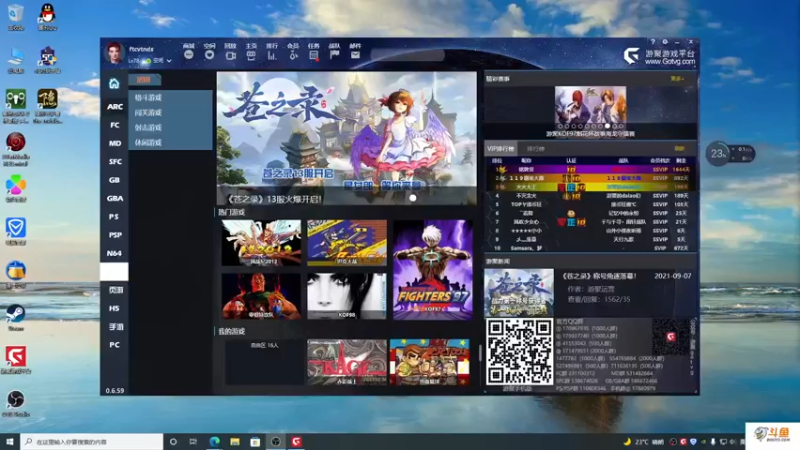800x450 pixels.
Task: Click the large QR code image
Action: tap(519, 352)
